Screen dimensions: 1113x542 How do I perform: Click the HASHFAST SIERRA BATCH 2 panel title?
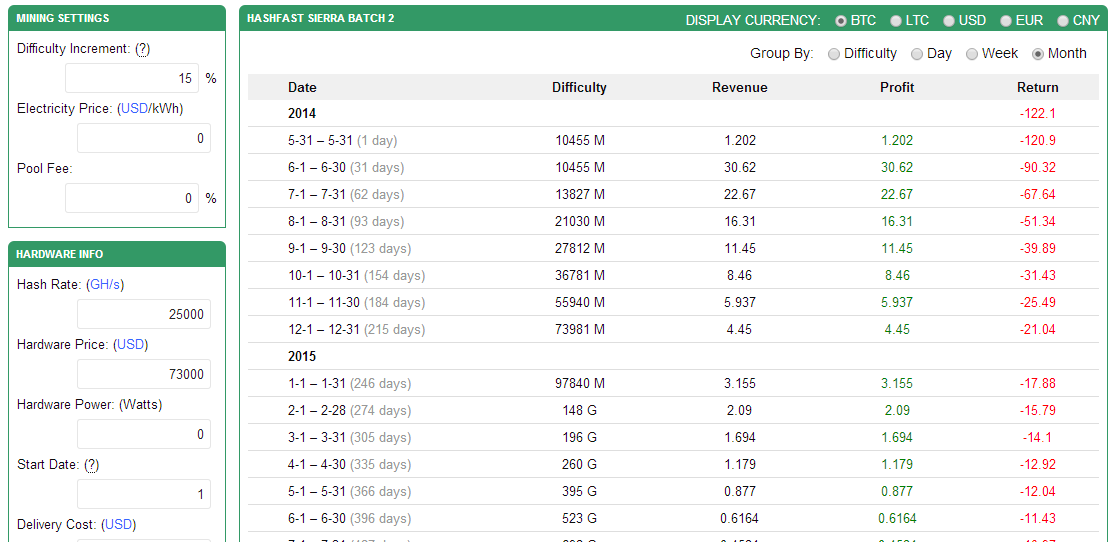point(321,18)
